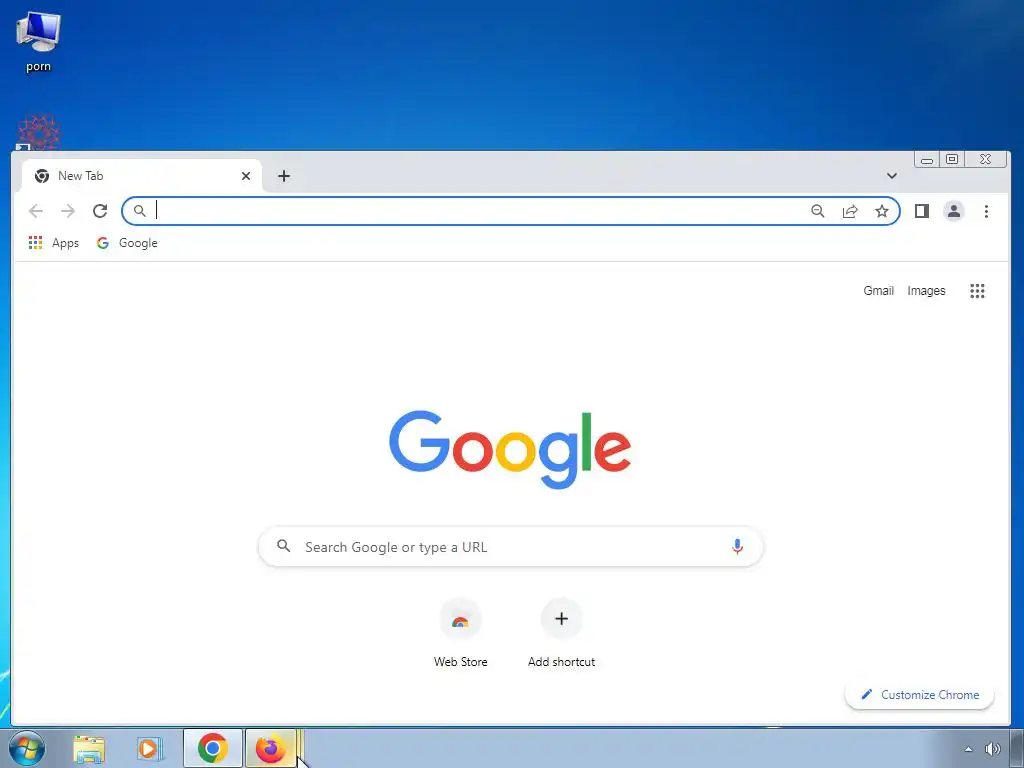Switch to Chrome in the taskbar
1024x768 pixels.
tap(213, 748)
